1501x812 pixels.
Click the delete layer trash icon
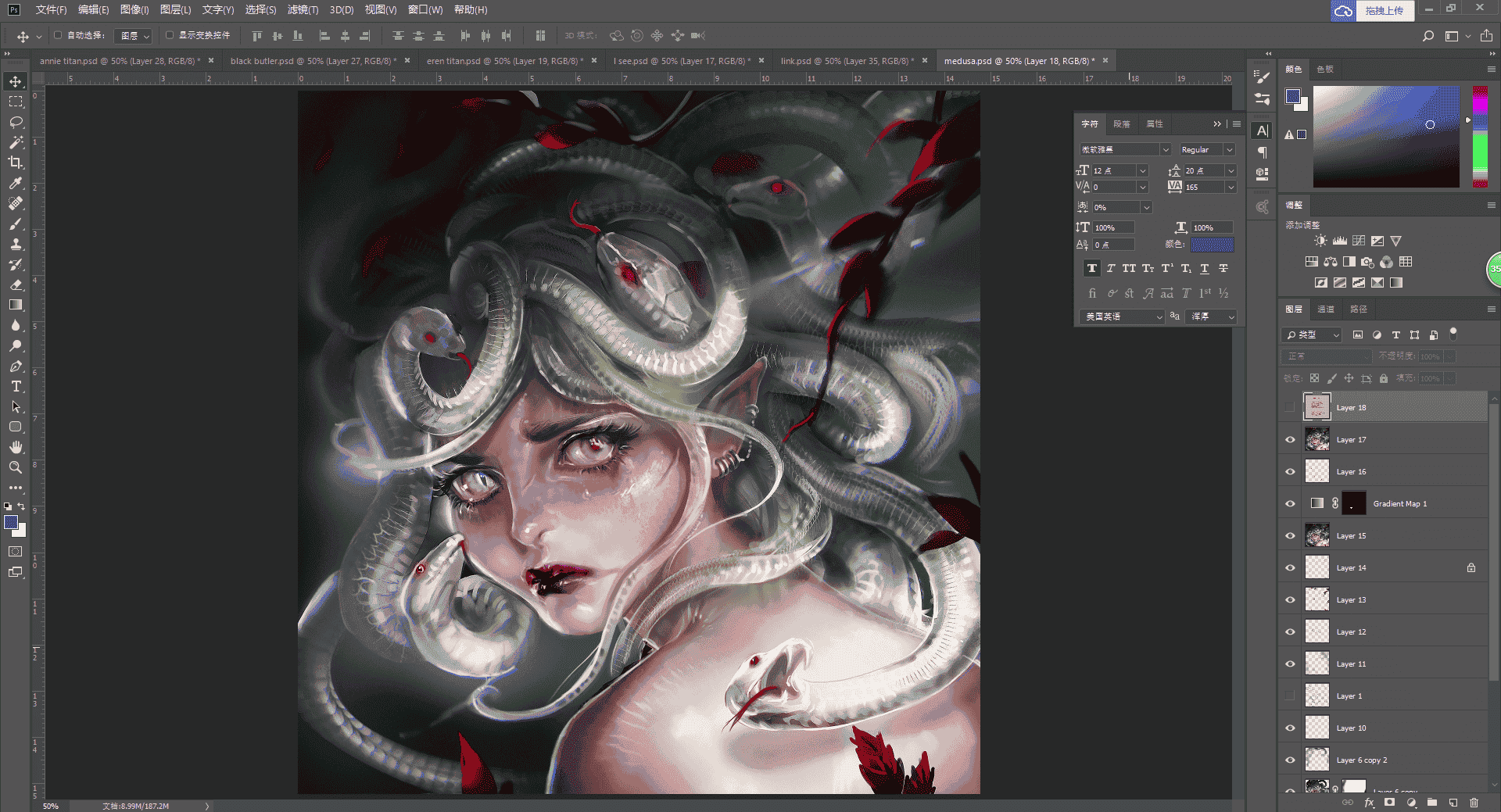point(1474,803)
